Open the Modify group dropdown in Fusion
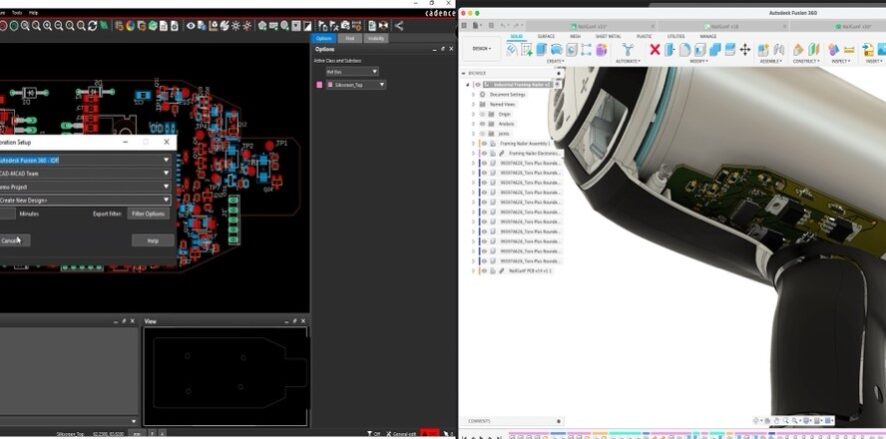The image size is (886, 439). click(x=698, y=61)
